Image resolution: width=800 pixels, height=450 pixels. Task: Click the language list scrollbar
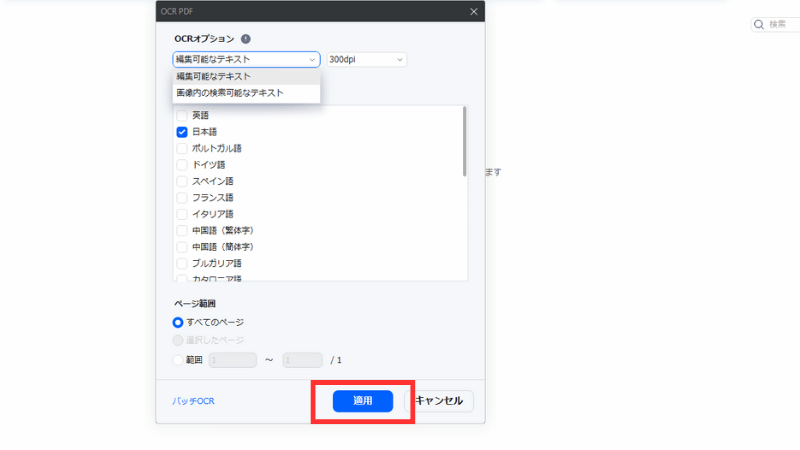pyautogui.click(x=464, y=141)
